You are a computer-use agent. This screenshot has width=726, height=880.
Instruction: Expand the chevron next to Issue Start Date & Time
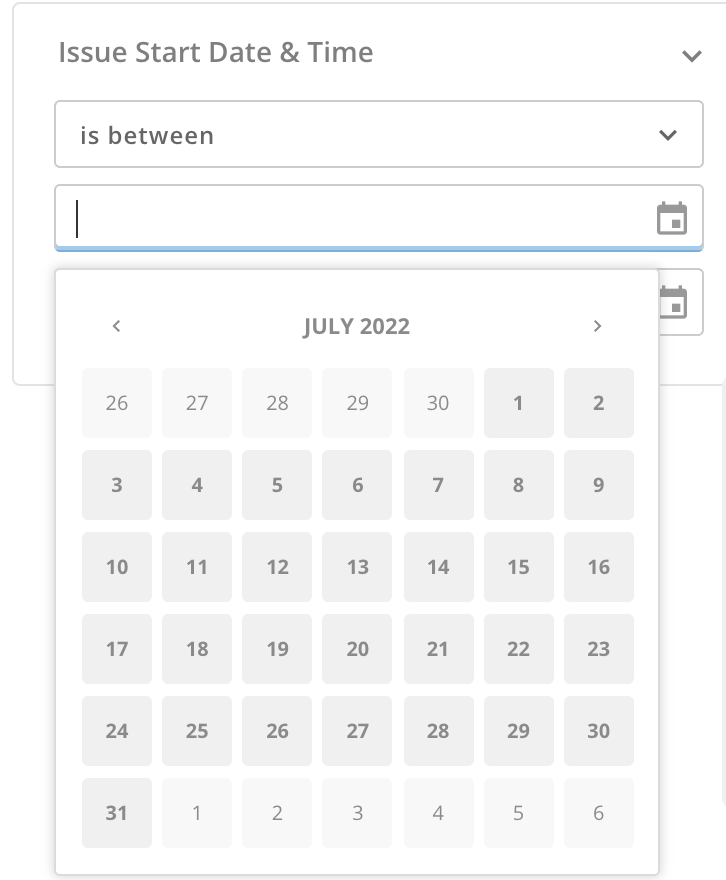tap(692, 56)
